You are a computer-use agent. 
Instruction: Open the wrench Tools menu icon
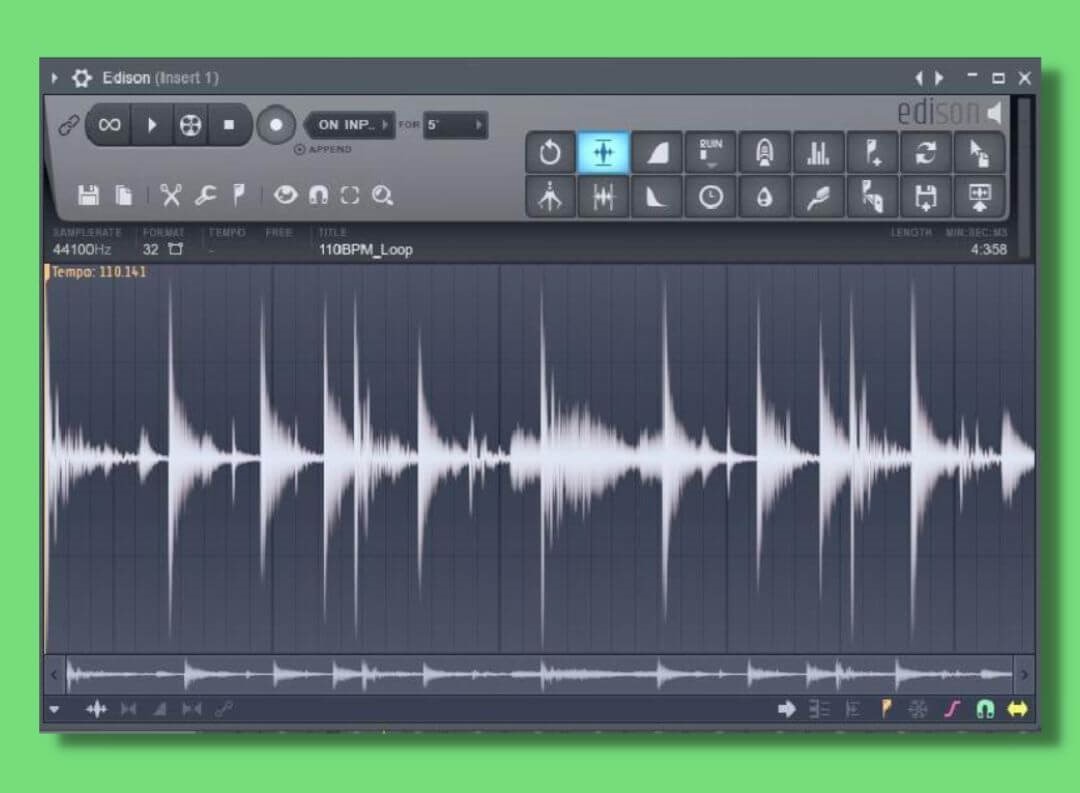205,195
